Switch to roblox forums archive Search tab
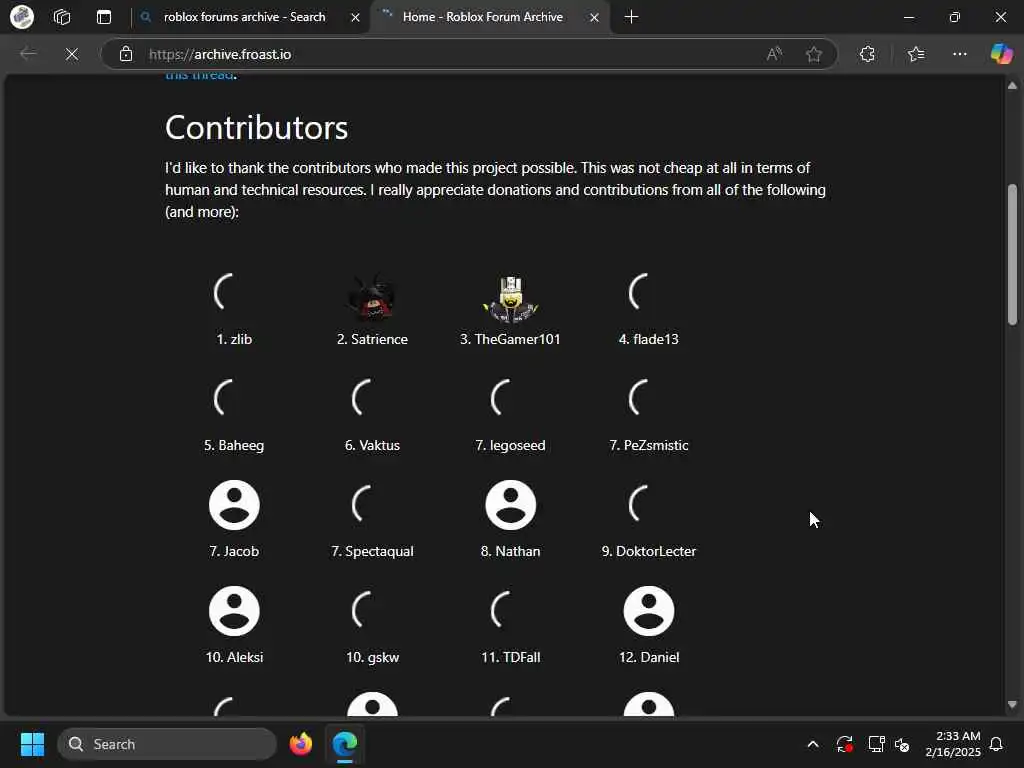Viewport: 1024px width, 768px height. (244, 17)
